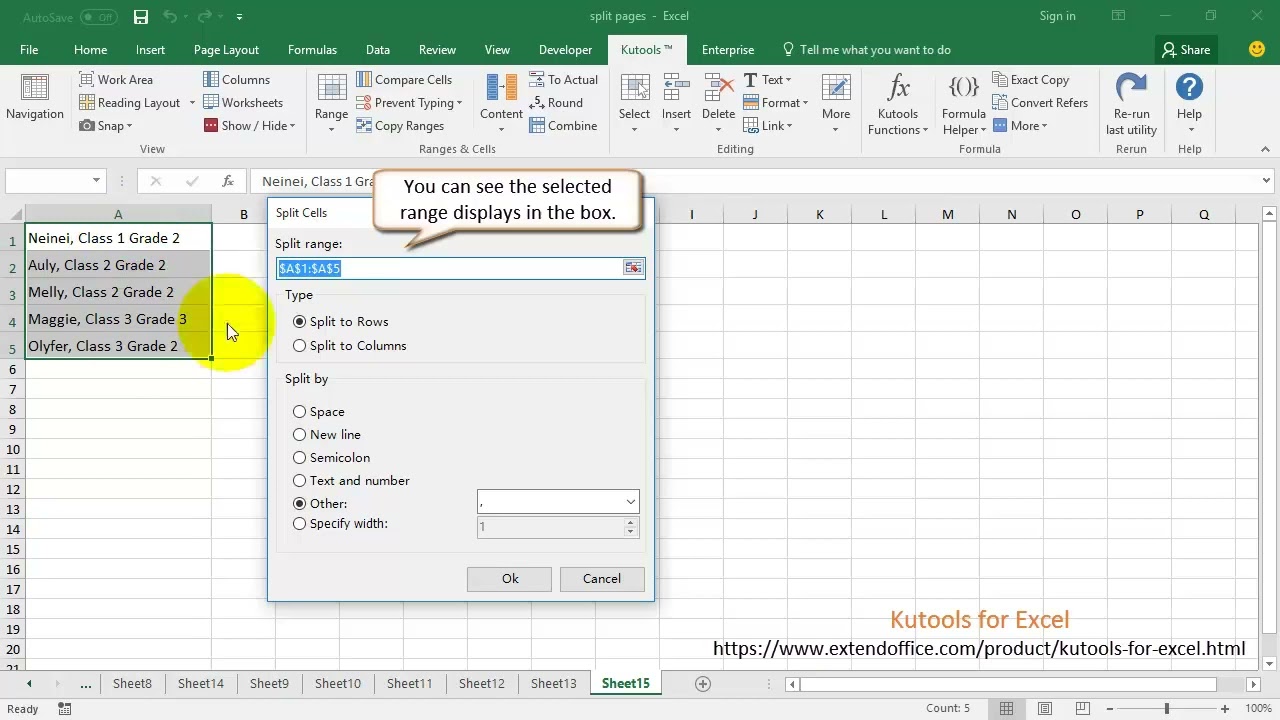Image resolution: width=1280 pixels, height=720 pixels.
Task: Select cell containing Maggie, Class 3 Grade 3
Action: [118, 319]
